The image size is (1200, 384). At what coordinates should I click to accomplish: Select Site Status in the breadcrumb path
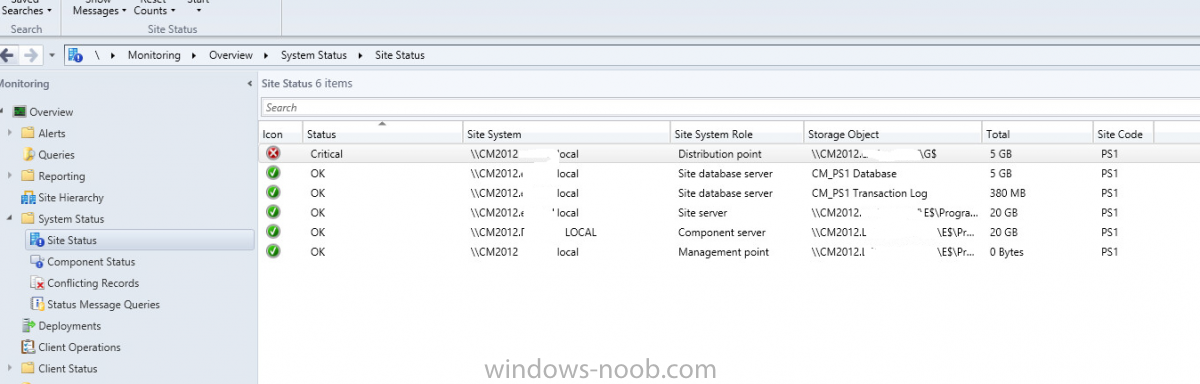[x=400, y=55]
